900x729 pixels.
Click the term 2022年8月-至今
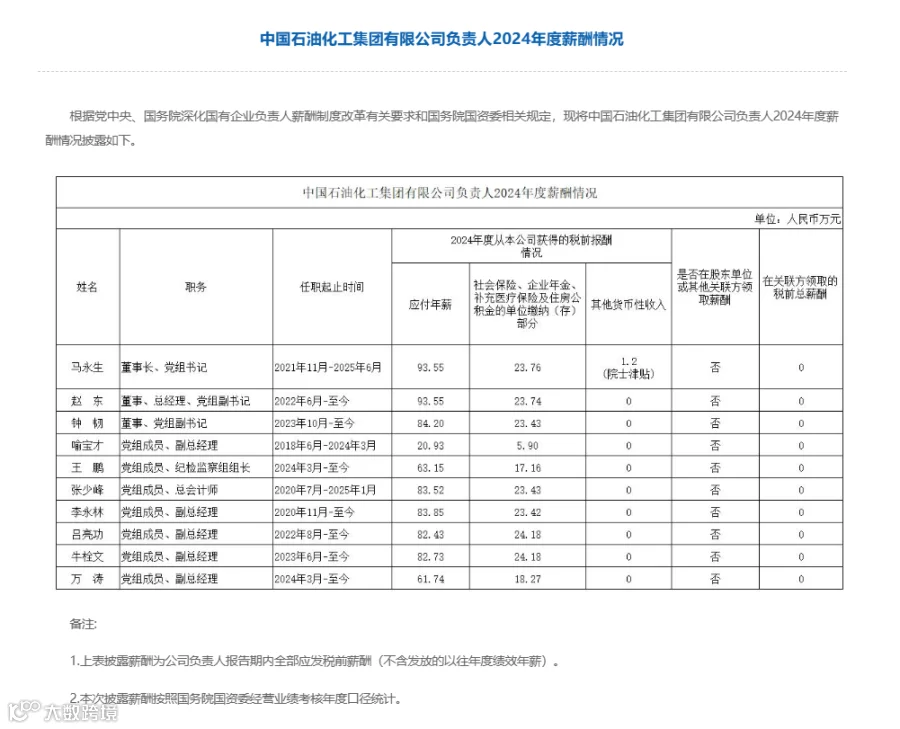coord(312,535)
